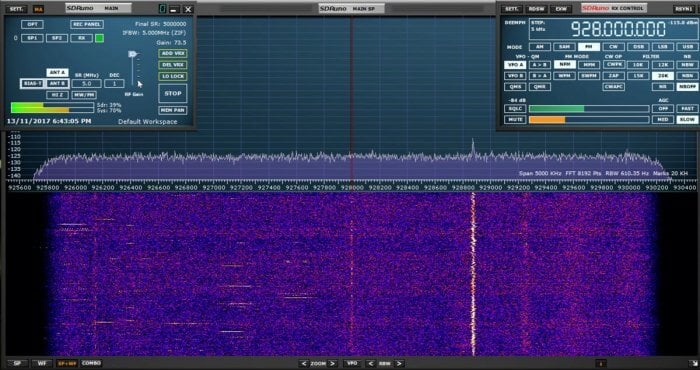Show the SP2 spectrum window
This screenshot has width=700, height=370.
point(57,38)
